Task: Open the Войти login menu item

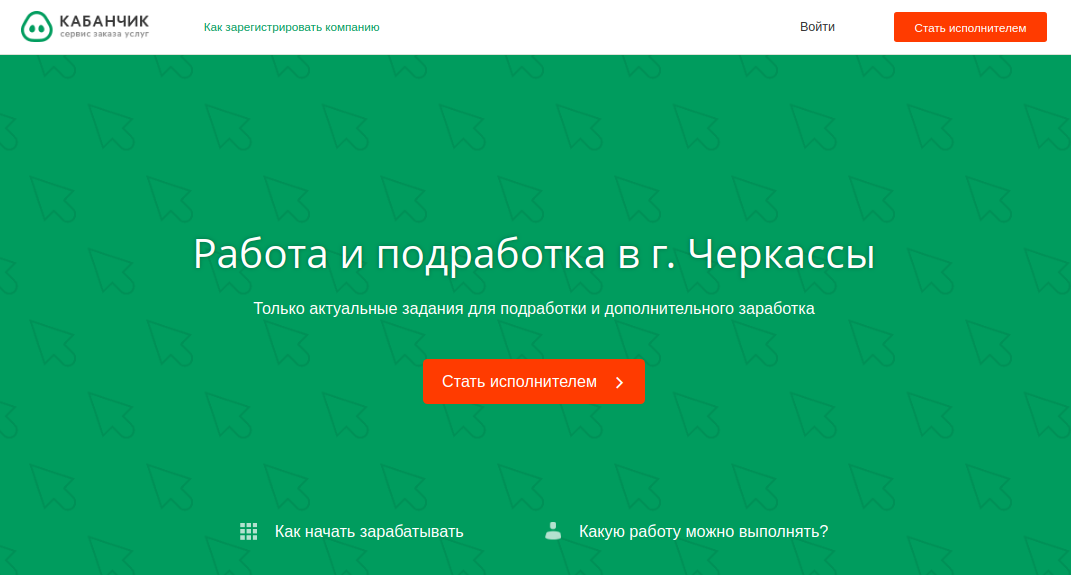Action: point(817,27)
